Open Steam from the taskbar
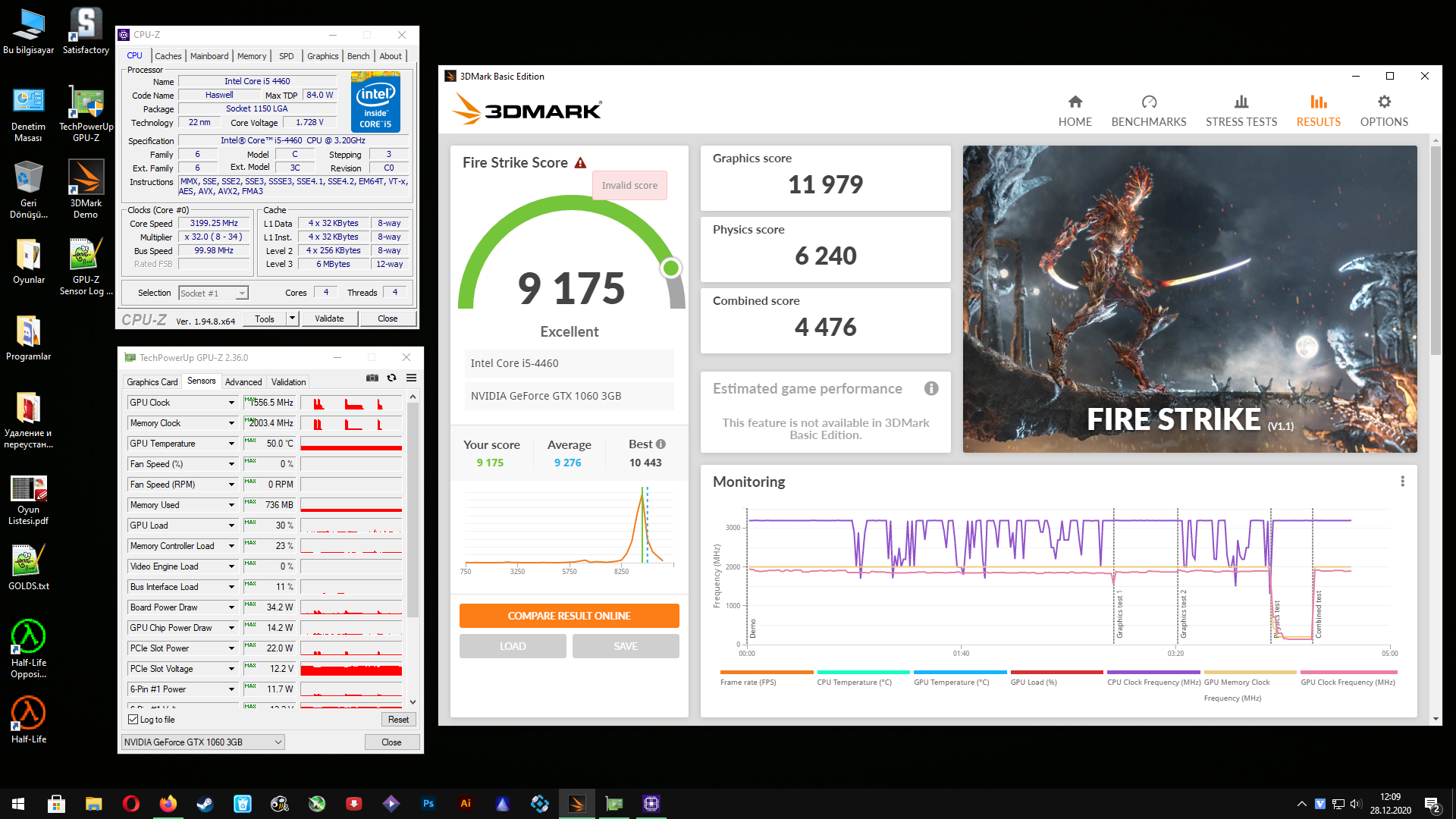1456x819 pixels. 205,804
